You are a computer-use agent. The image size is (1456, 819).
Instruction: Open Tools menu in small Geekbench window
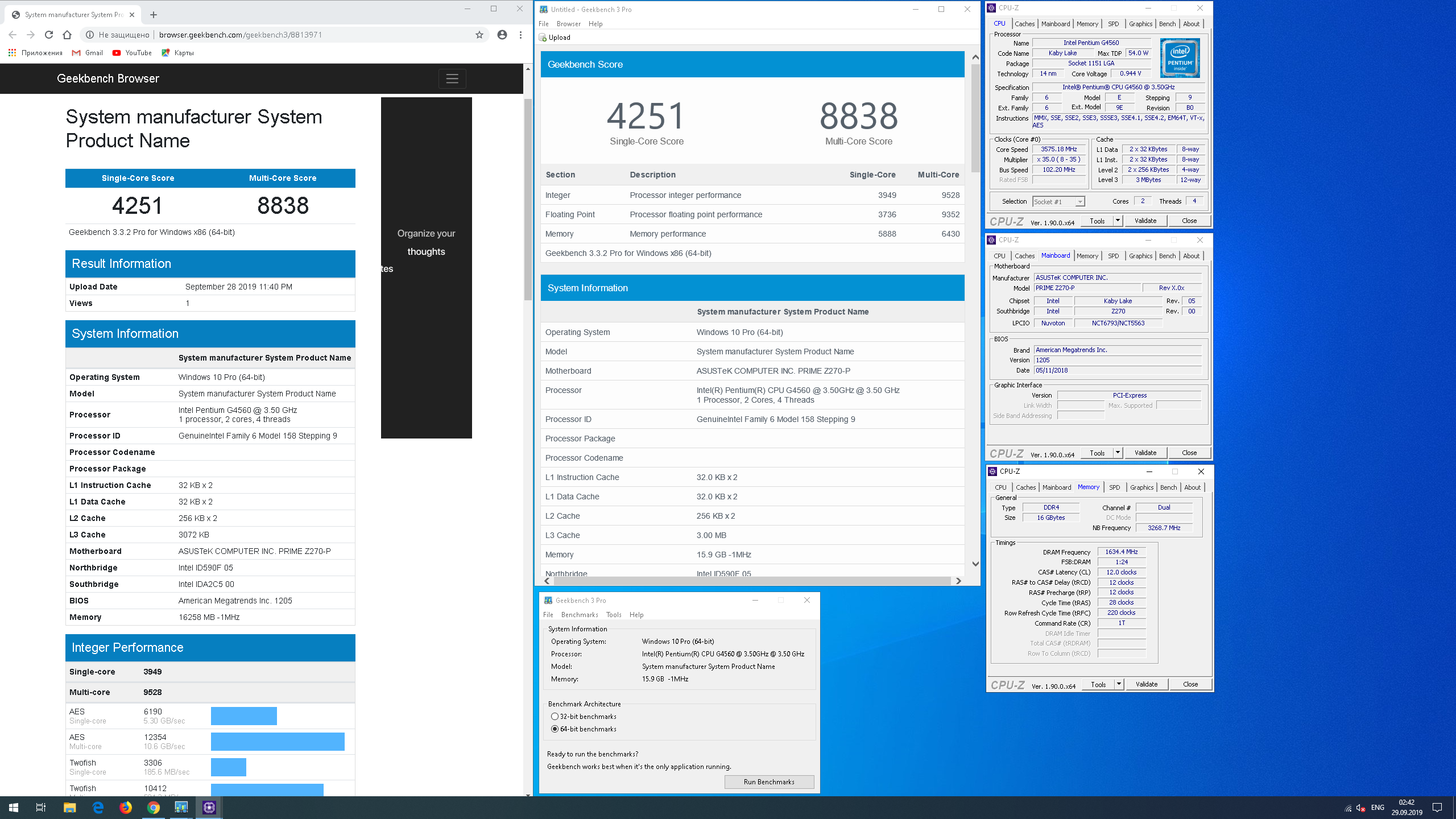tap(614, 615)
